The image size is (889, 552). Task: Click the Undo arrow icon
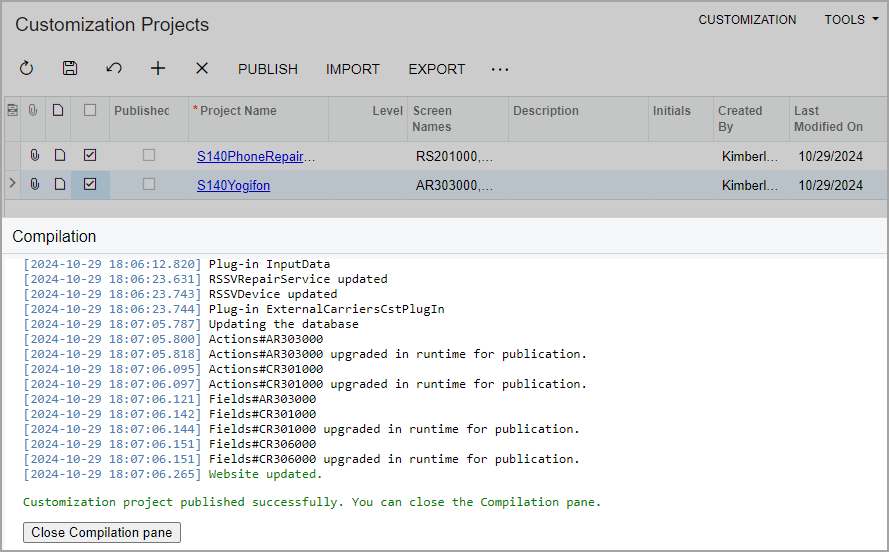pos(114,69)
